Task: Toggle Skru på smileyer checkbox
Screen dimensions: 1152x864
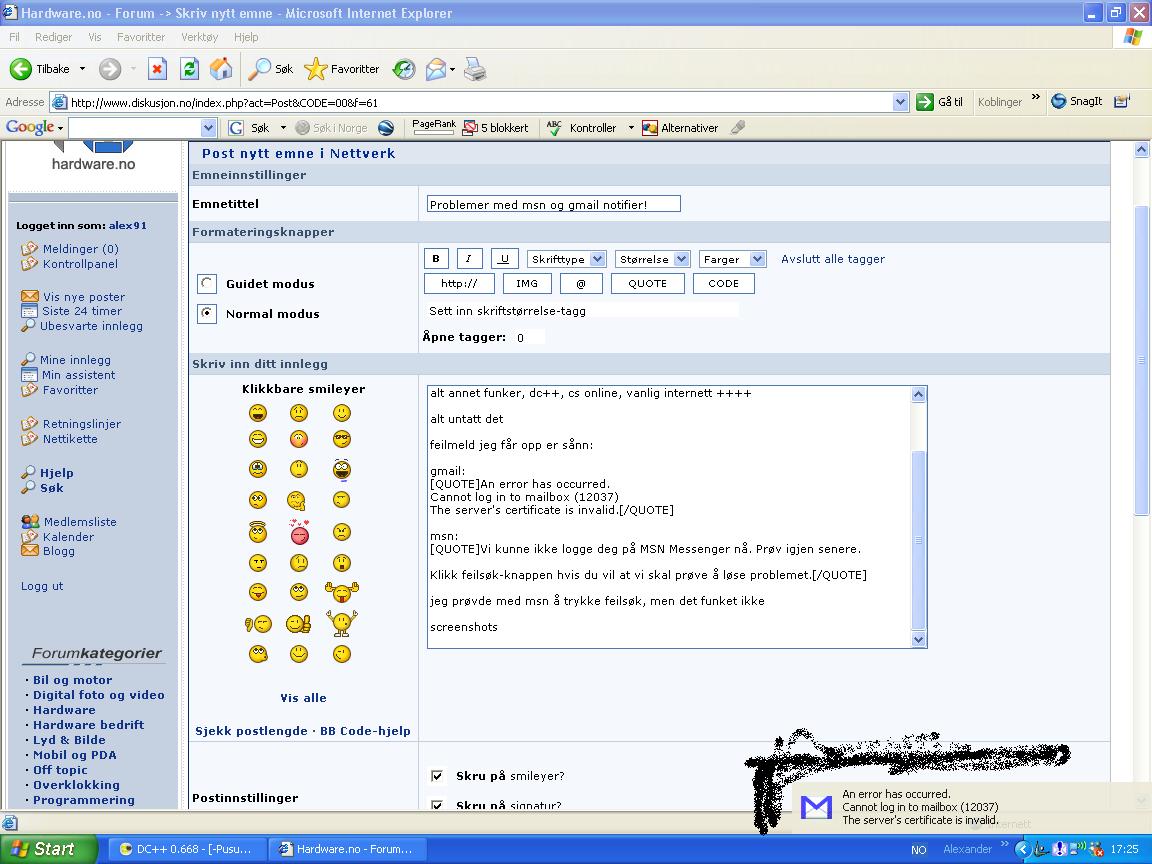Action: 437,776
